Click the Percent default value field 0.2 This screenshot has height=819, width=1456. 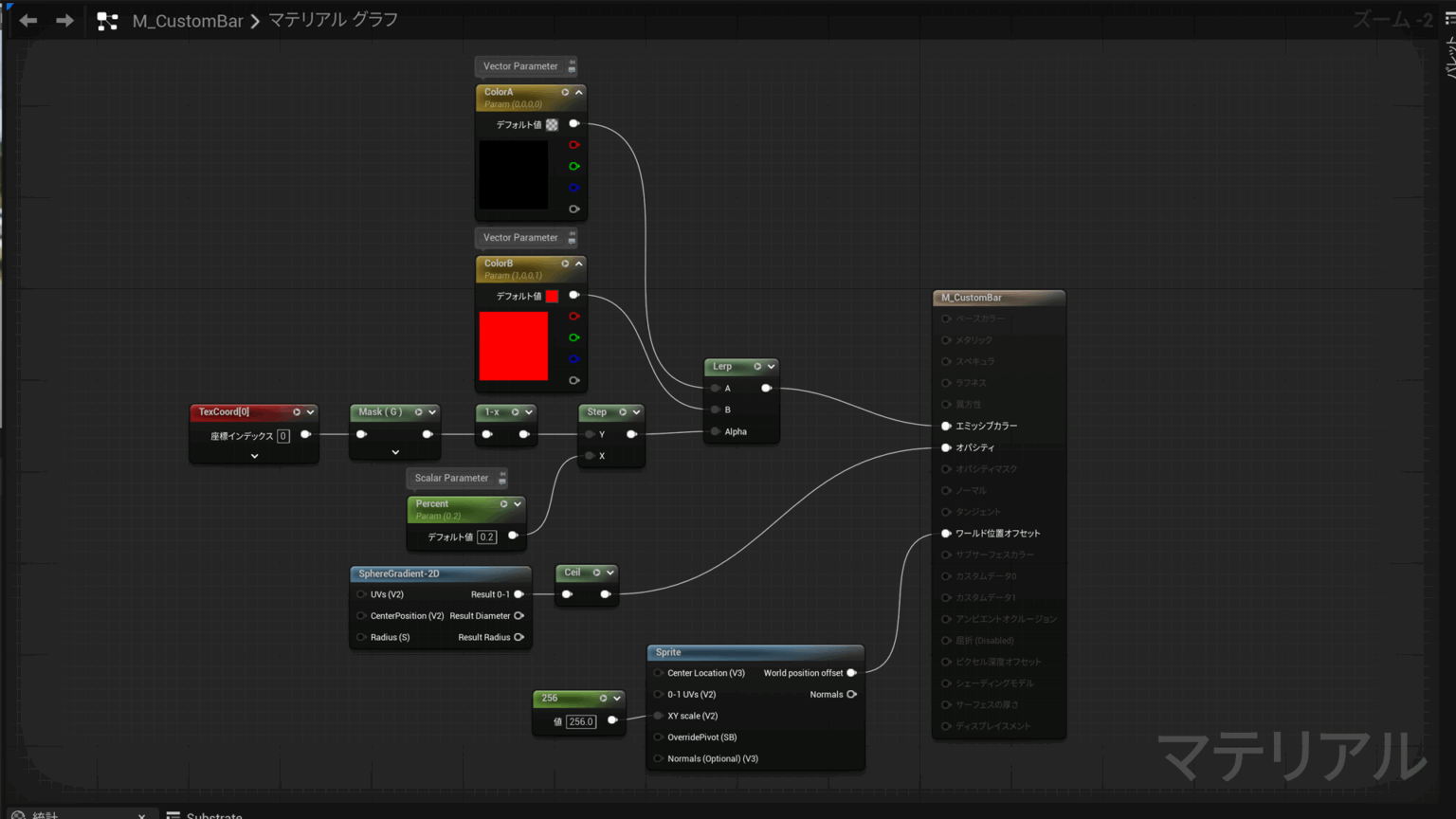pyautogui.click(x=486, y=537)
